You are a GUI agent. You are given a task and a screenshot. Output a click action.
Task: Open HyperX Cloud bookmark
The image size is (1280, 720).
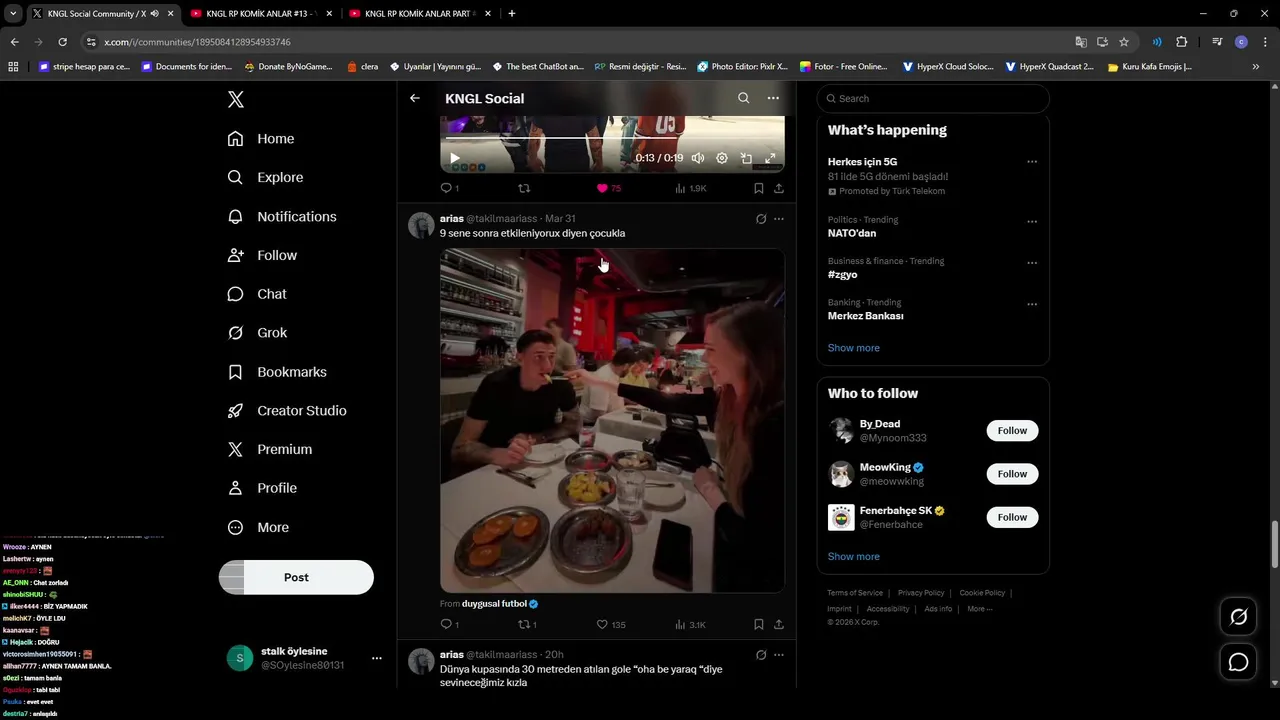(948, 67)
